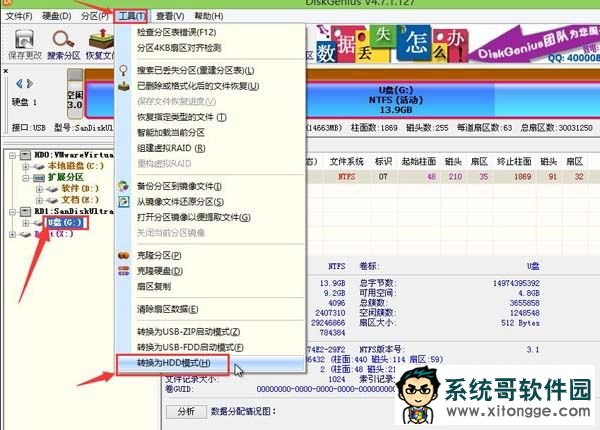600x430 pixels.
Task: Click the 分析 button
Action: point(186,411)
